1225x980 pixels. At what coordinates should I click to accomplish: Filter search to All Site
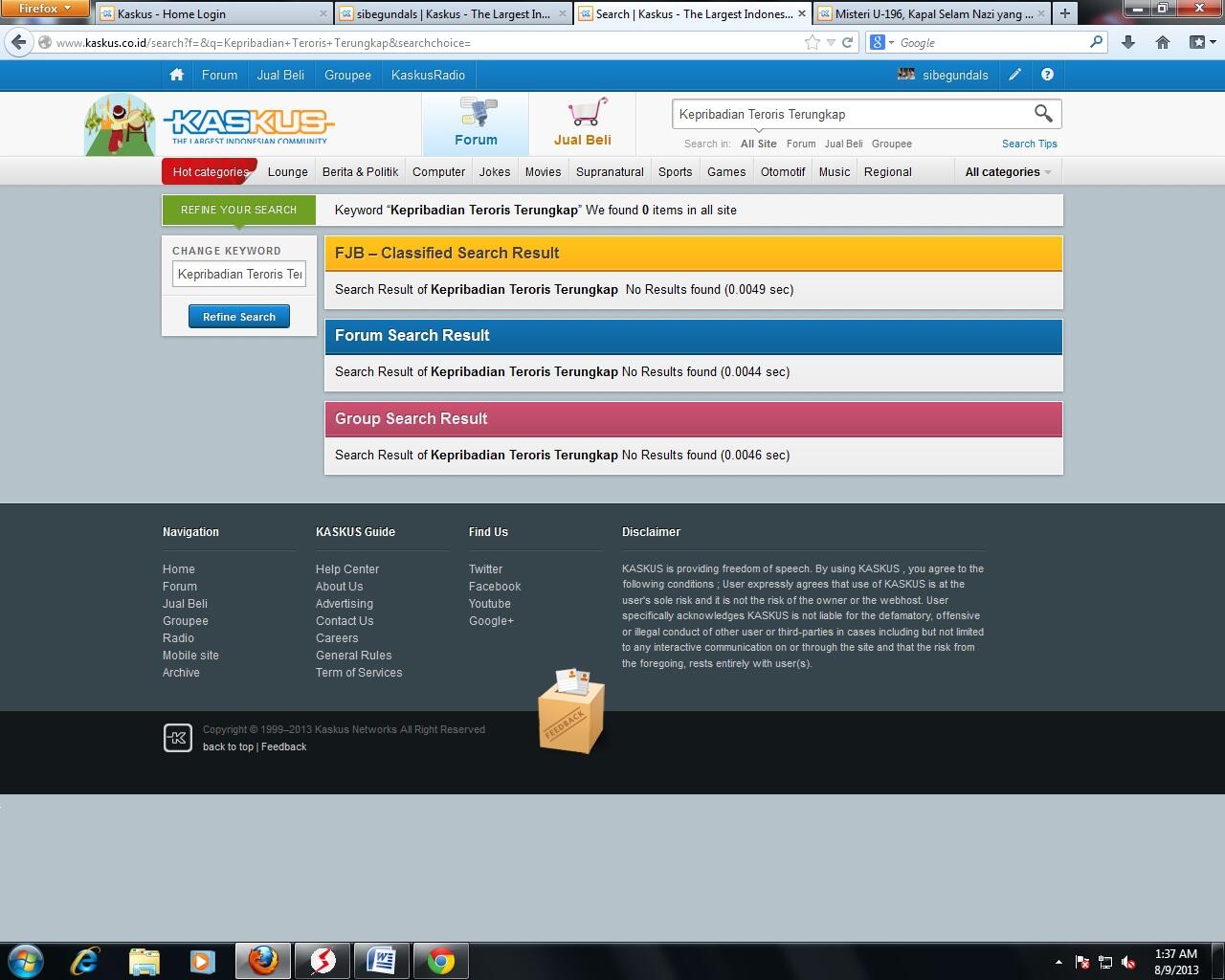[759, 144]
